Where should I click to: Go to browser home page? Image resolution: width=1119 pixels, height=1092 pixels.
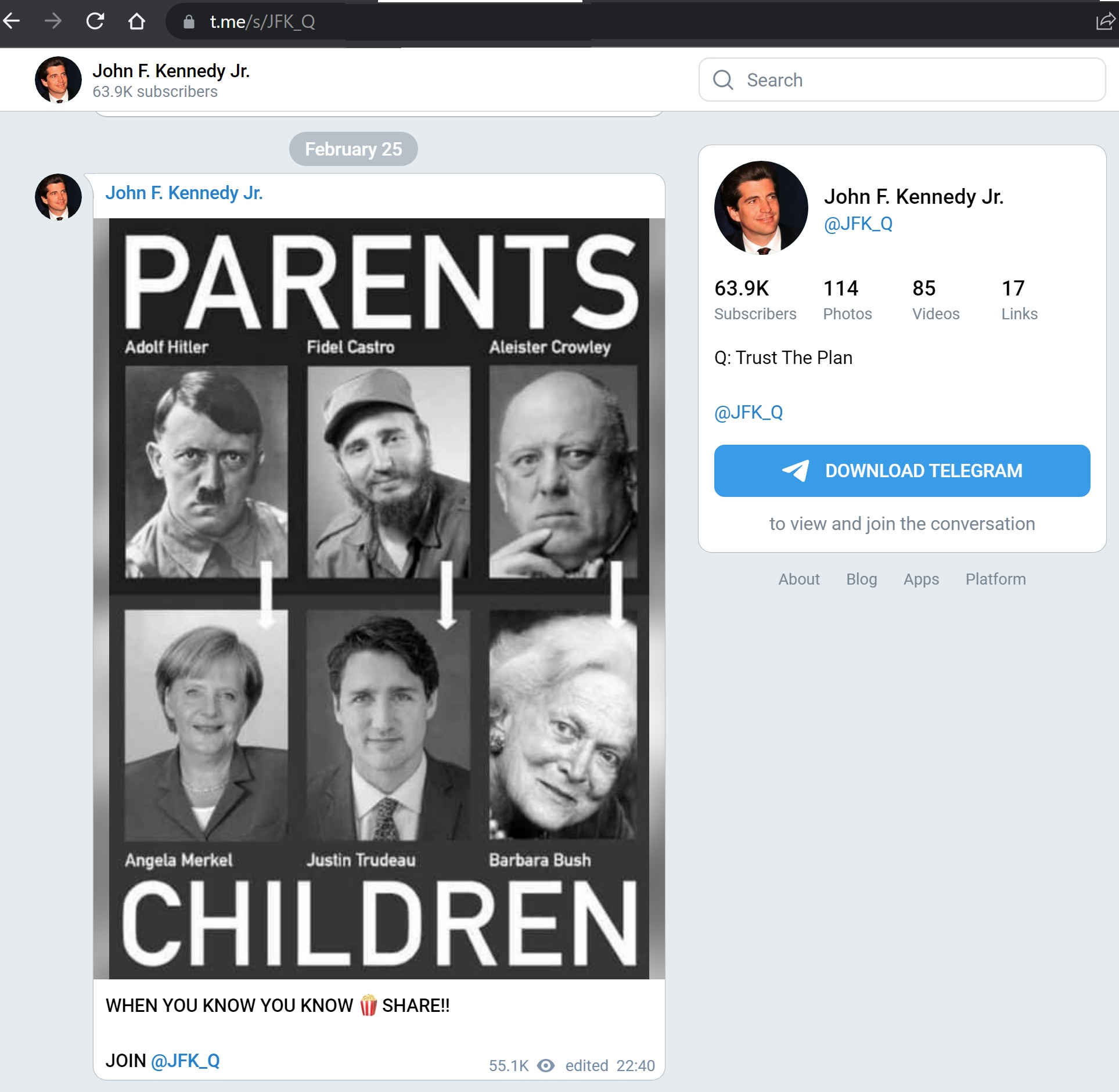pos(136,21)
